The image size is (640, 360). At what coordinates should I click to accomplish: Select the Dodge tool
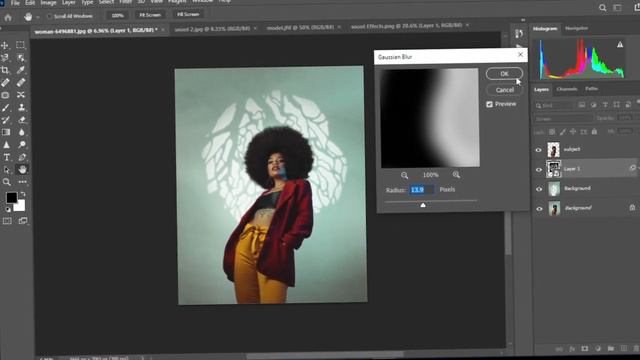(x=22, y=144)
